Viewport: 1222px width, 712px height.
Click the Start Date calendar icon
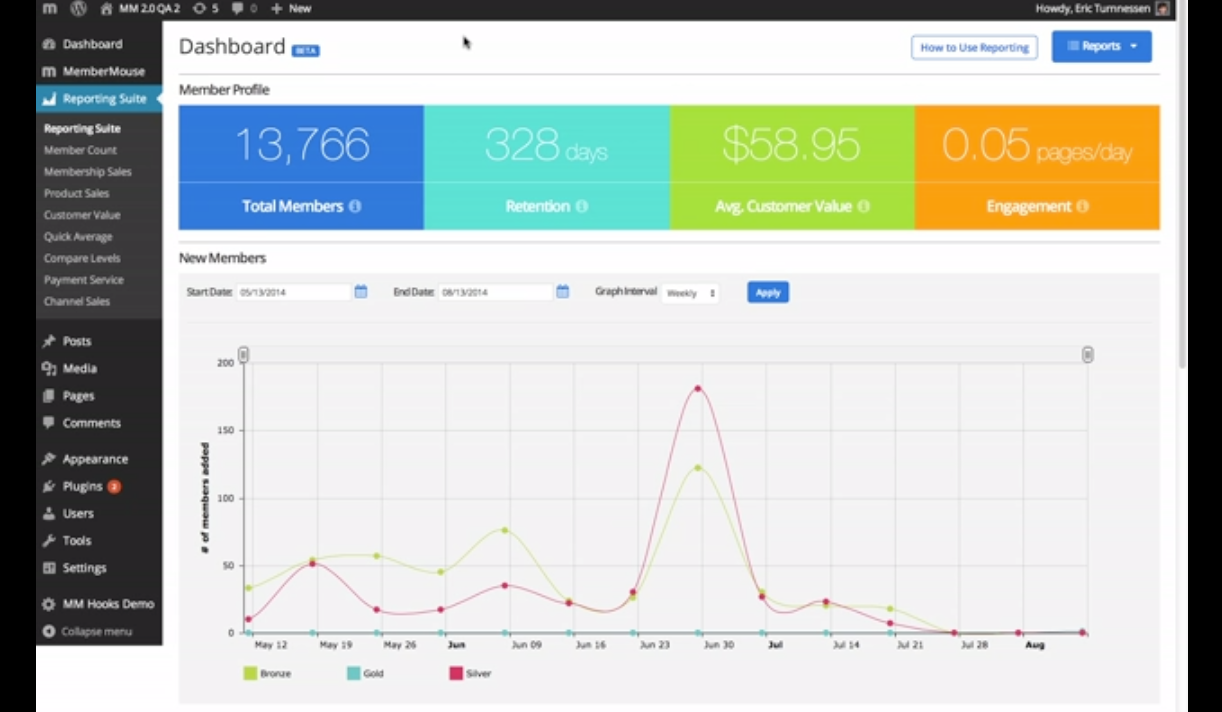tap(361, 292)
